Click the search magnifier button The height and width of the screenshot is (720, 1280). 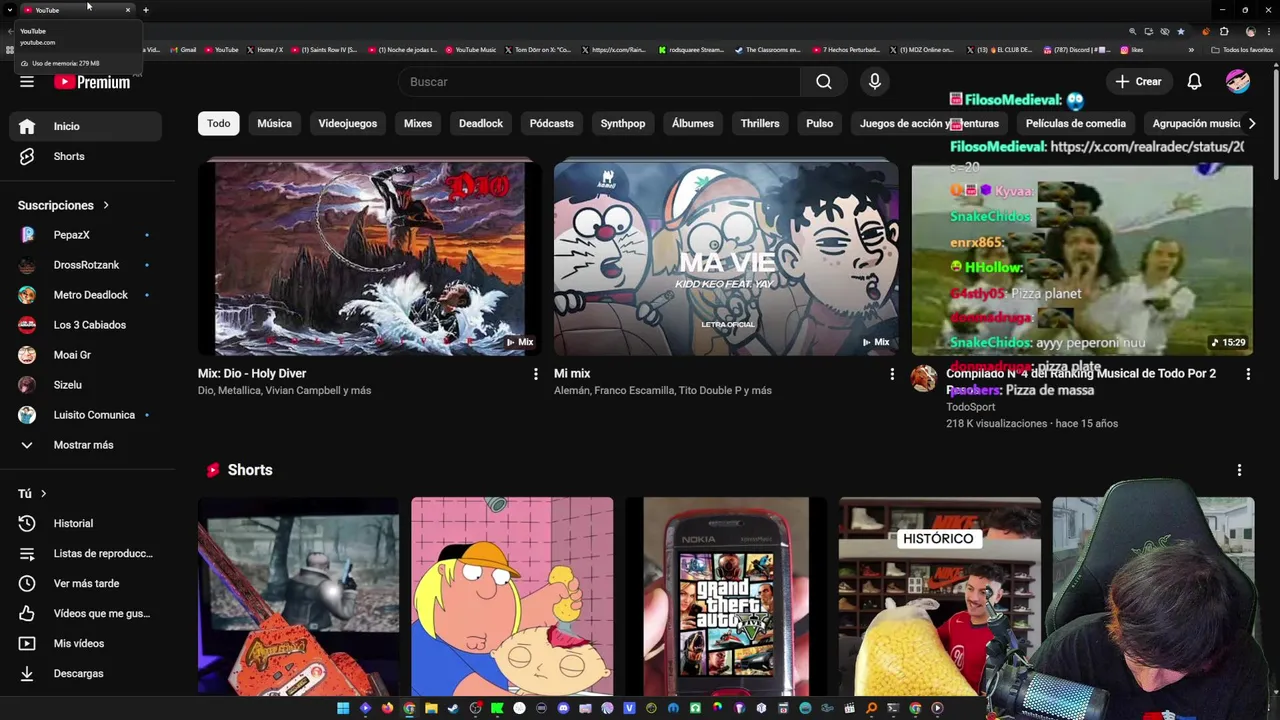pos(824,82)
